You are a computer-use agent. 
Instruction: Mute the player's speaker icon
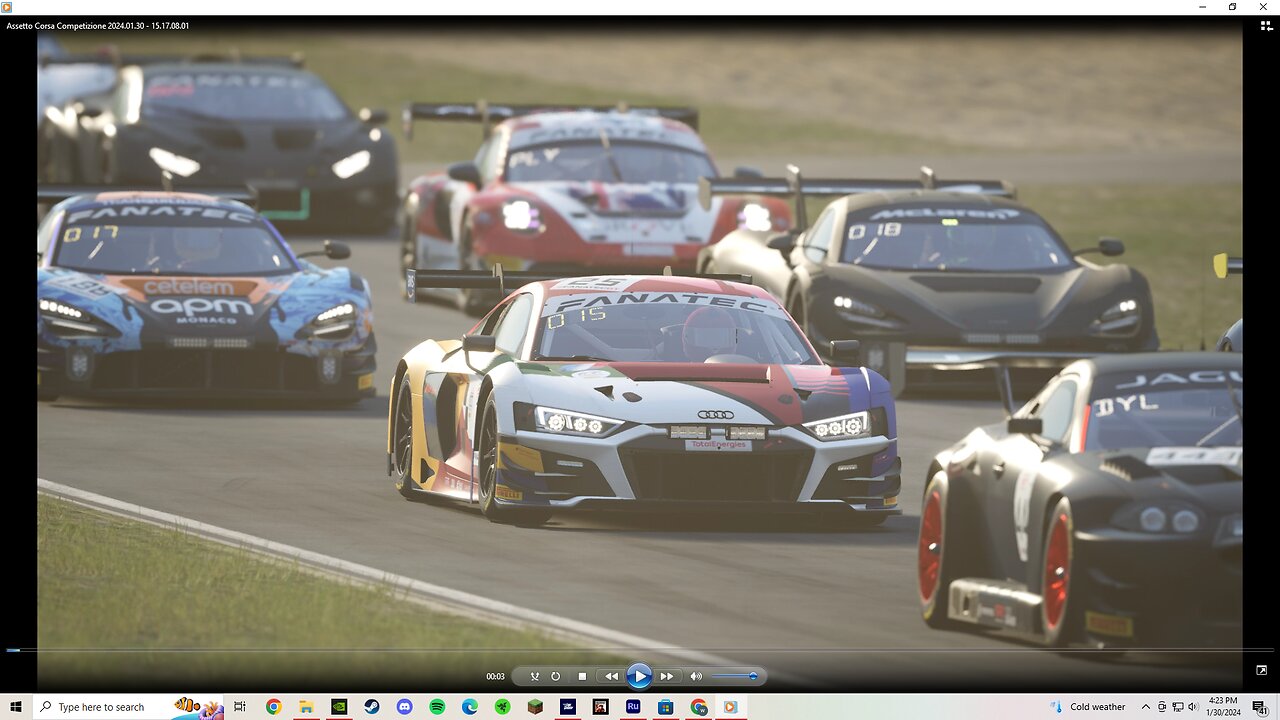click(x=696, y=677)
